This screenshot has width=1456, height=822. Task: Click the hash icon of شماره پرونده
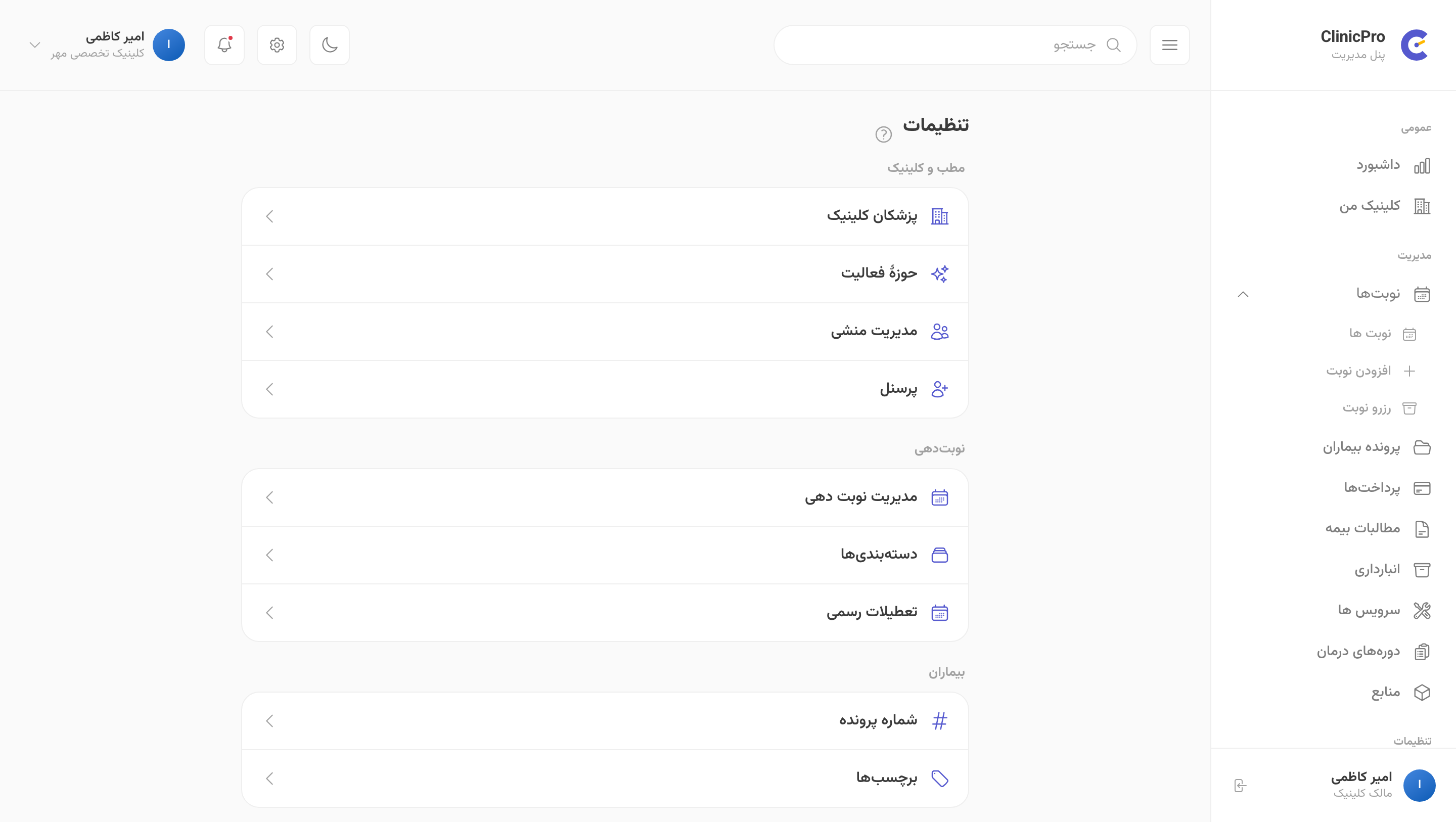click(x=939, y=721)
